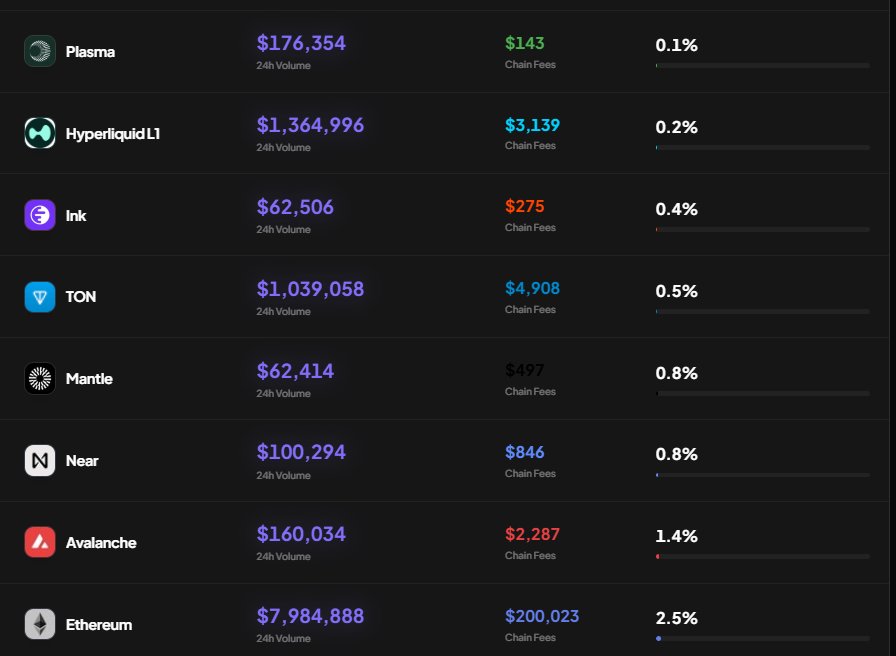This screenshot has height=656, width=896.
Task: Select Ink's $275 chain fees value
Action: [x=524, y=207]
